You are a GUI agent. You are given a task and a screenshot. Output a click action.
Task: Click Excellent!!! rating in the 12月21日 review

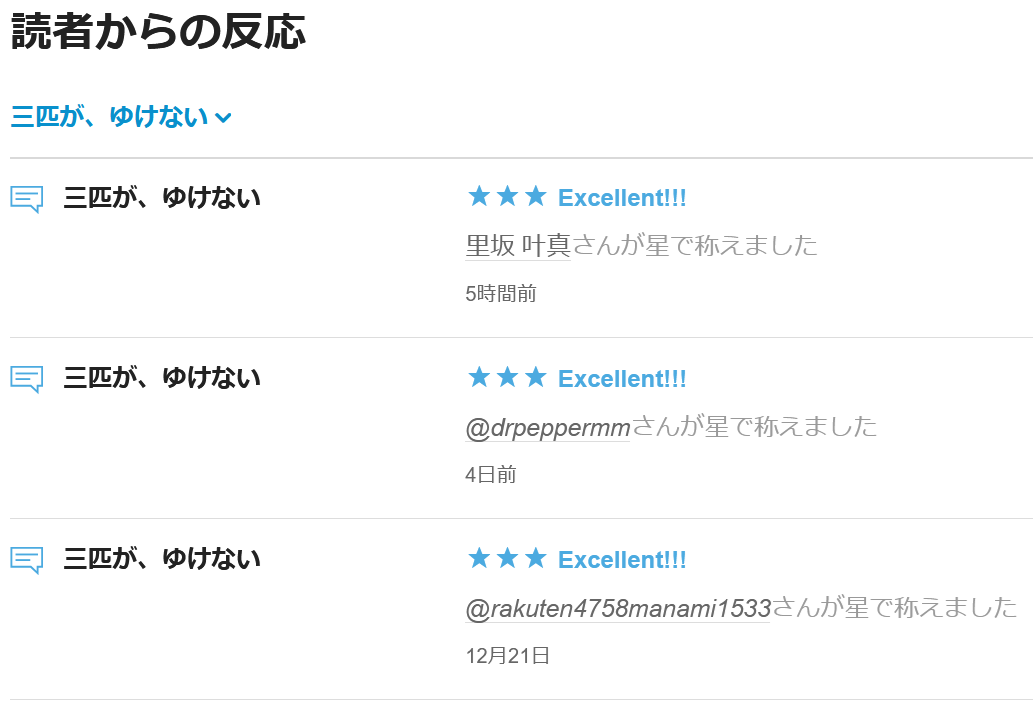[622, 560]
